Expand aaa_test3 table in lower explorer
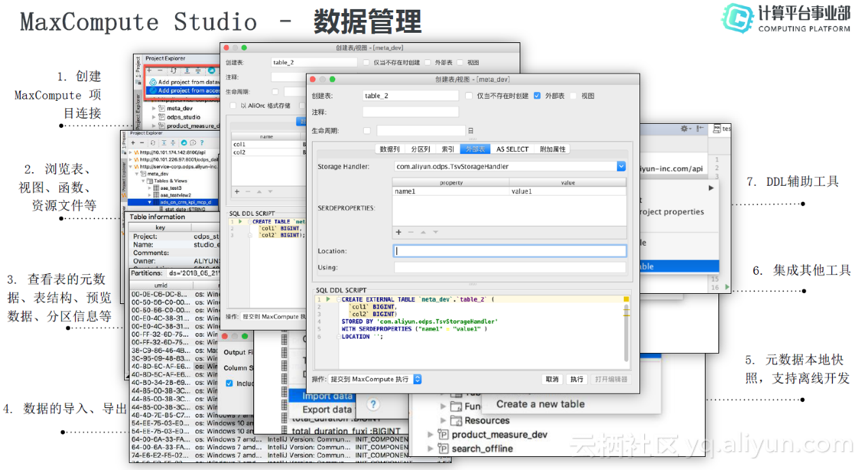 click(x=149, y=188)
